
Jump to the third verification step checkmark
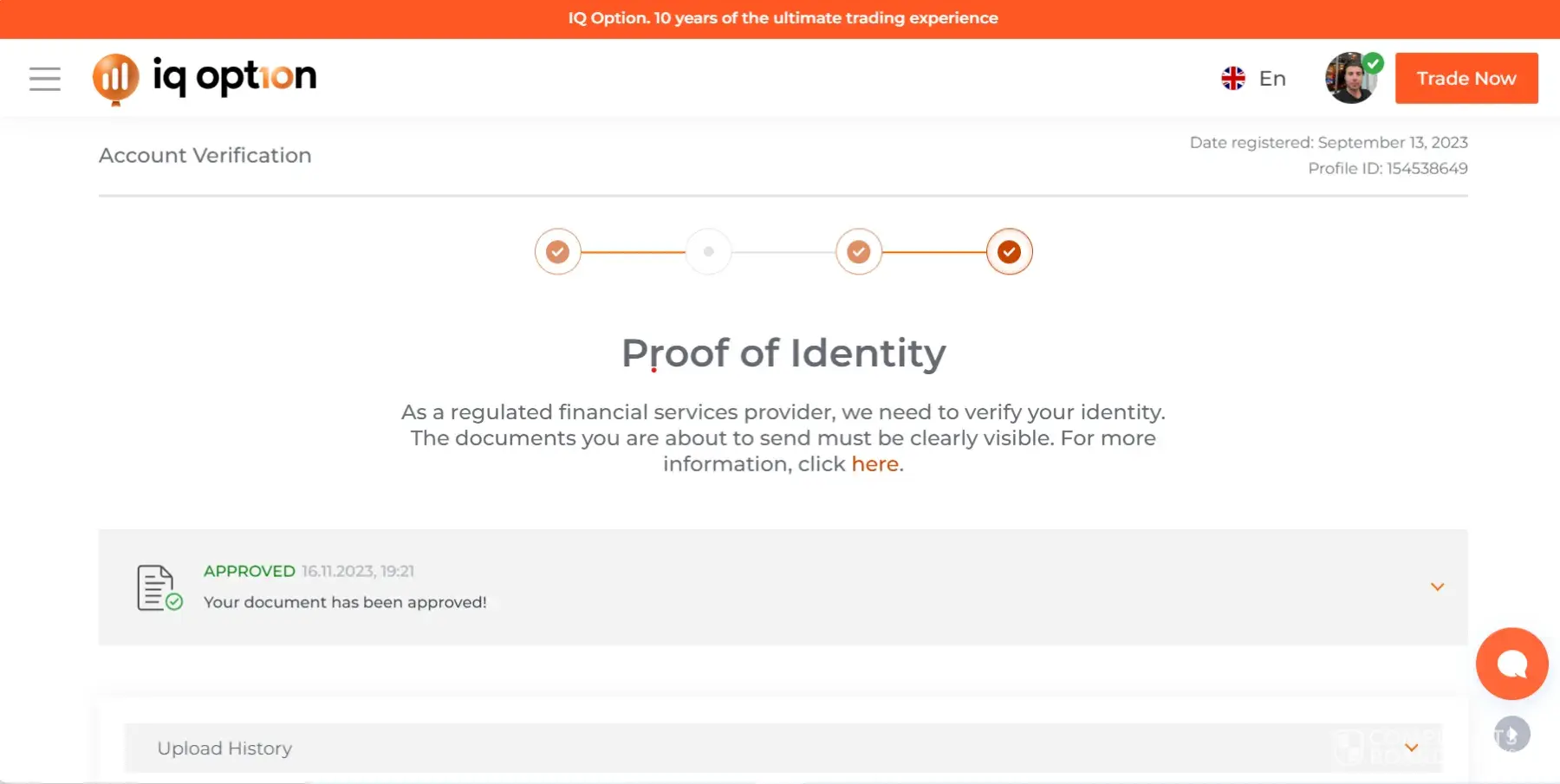tap(858, 252)
